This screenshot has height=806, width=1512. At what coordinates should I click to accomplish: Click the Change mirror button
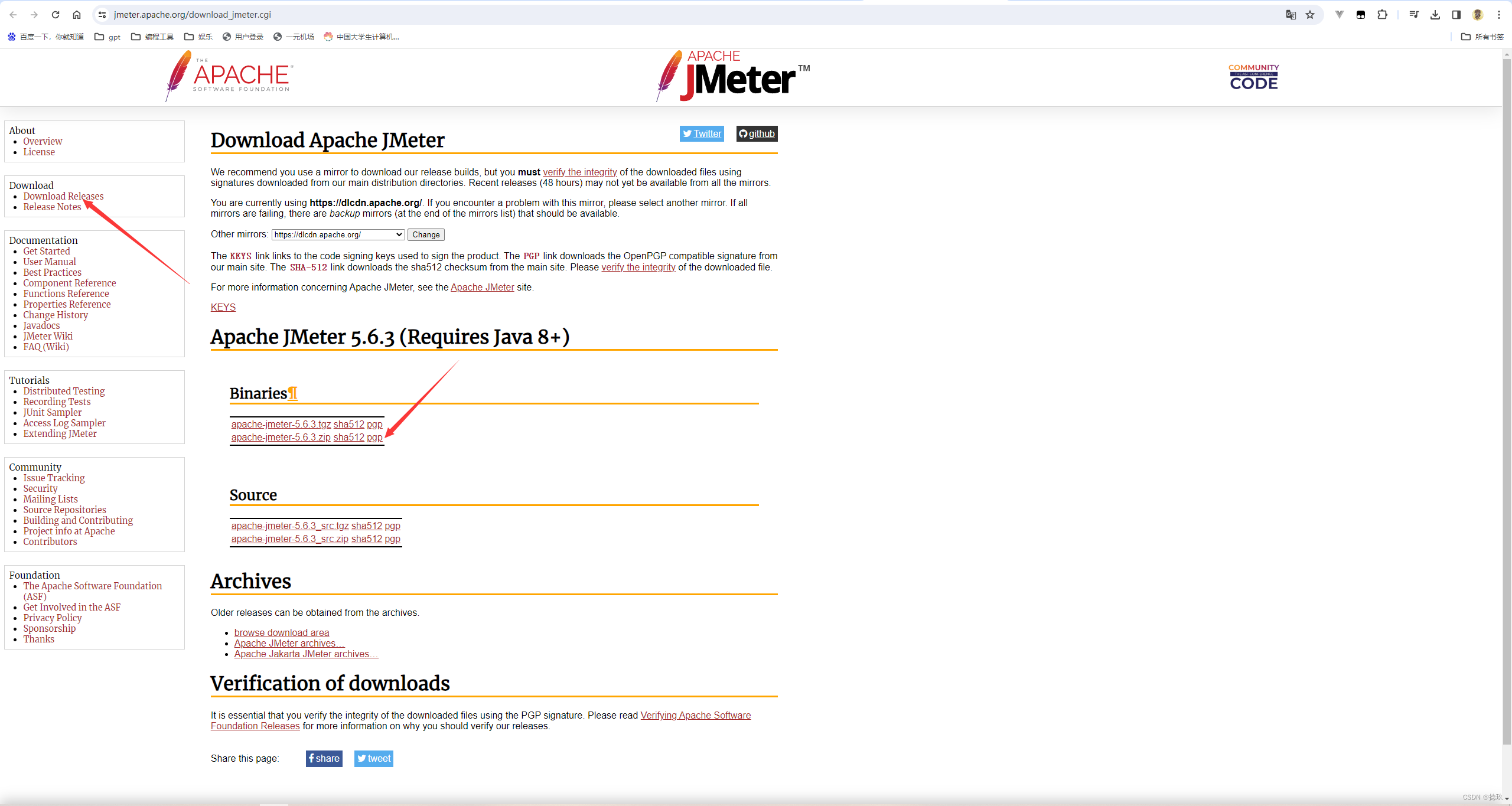[425, 234]
